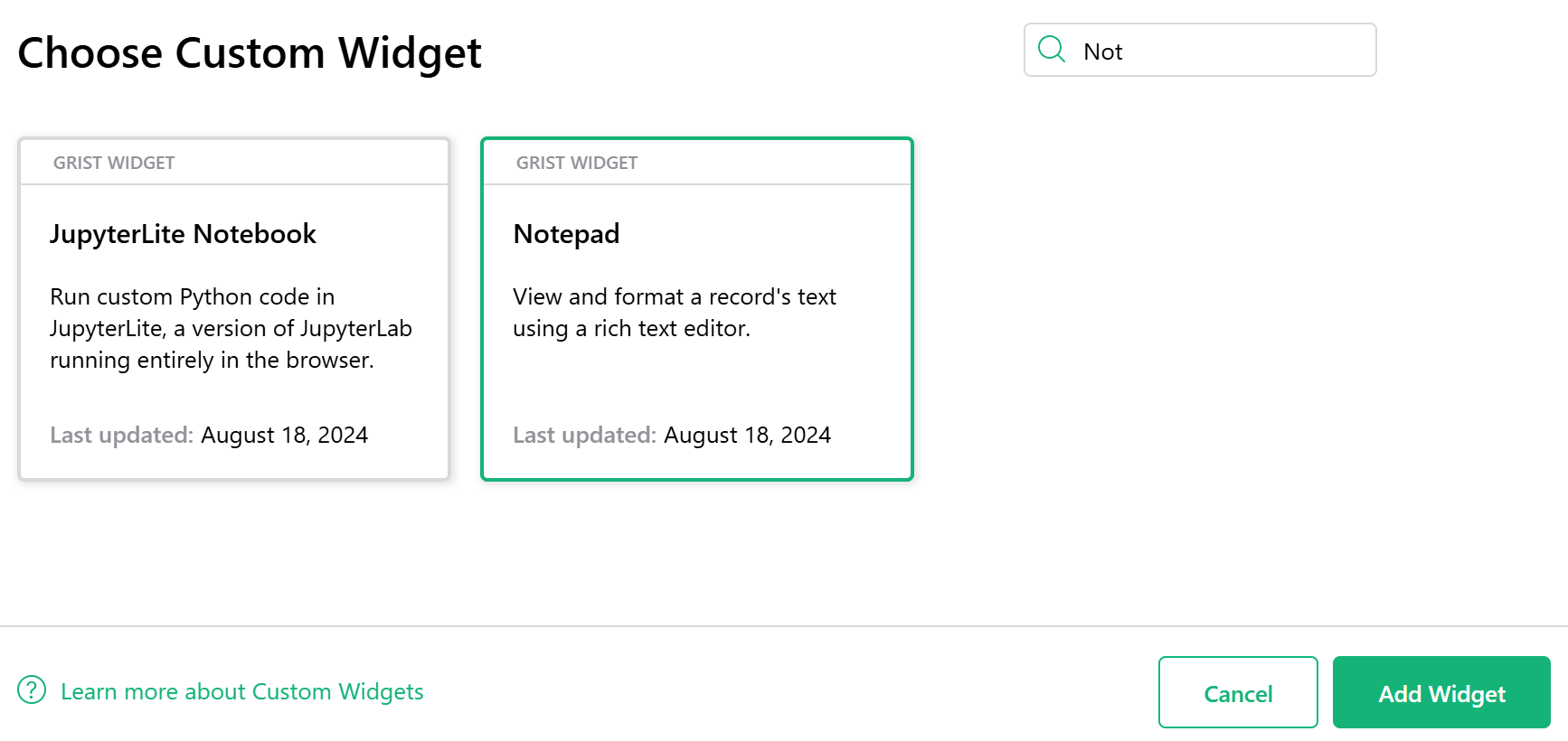The width and height of the screenshot is (1568, 741).
Task: Click August 18, 2024 date on JupyterLite card
Action: coord(284,436)
